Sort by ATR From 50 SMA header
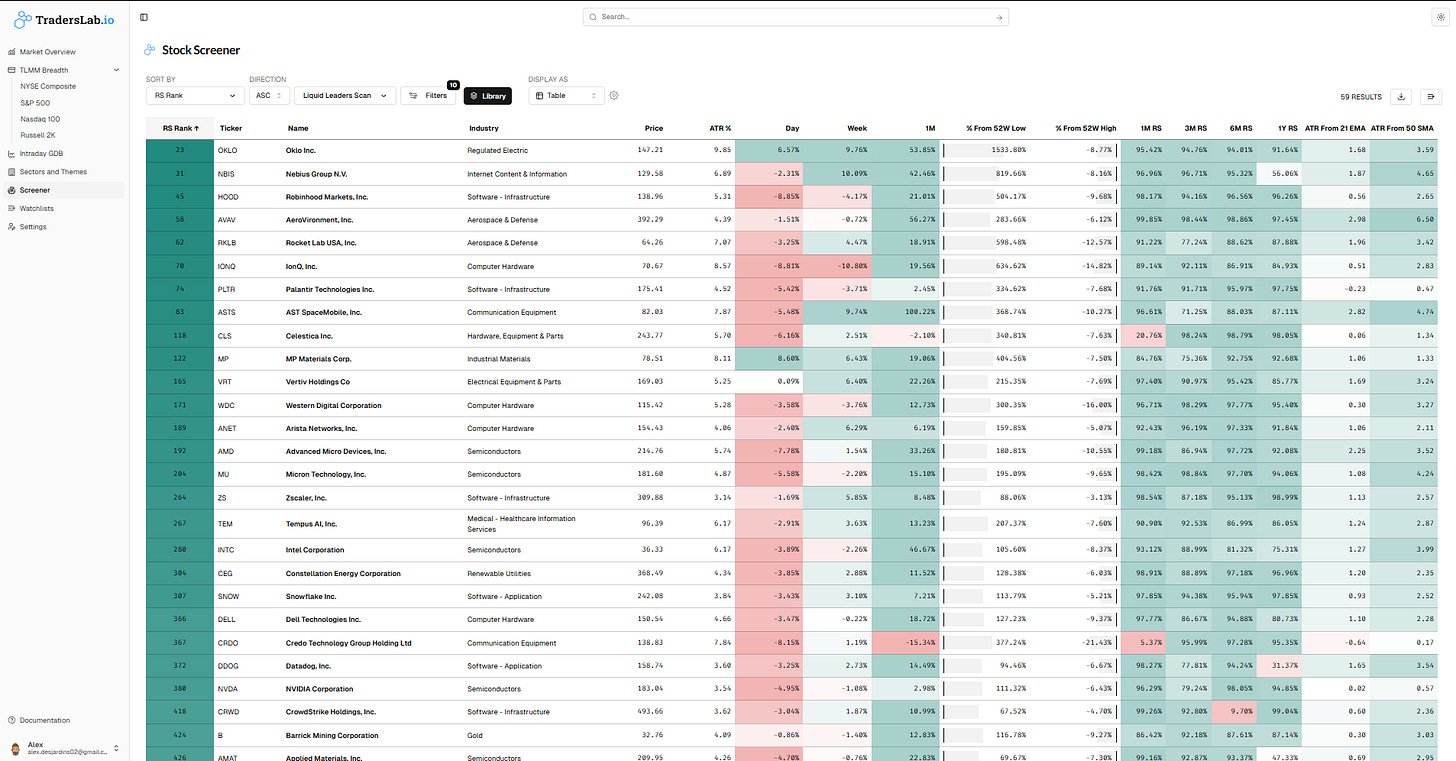Screen dimensions: 1456x761 click(x=1403, y=128)
